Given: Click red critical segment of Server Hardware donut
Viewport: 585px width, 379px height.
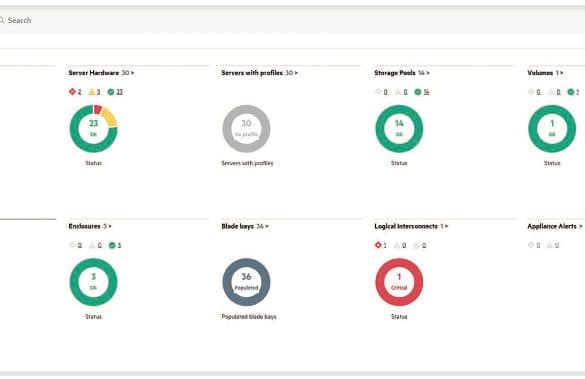Looking at the screenshot, I should (98, 109).
